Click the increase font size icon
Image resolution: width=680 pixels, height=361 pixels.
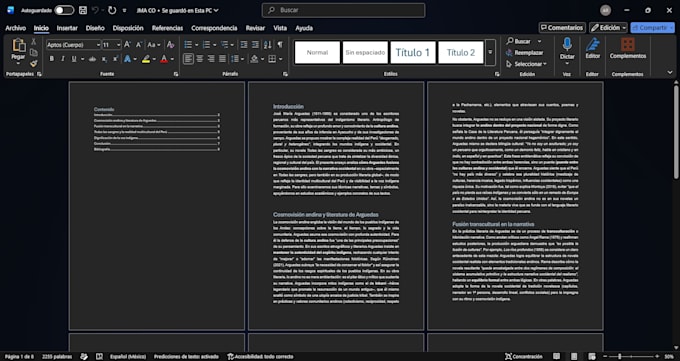point(128,45)
